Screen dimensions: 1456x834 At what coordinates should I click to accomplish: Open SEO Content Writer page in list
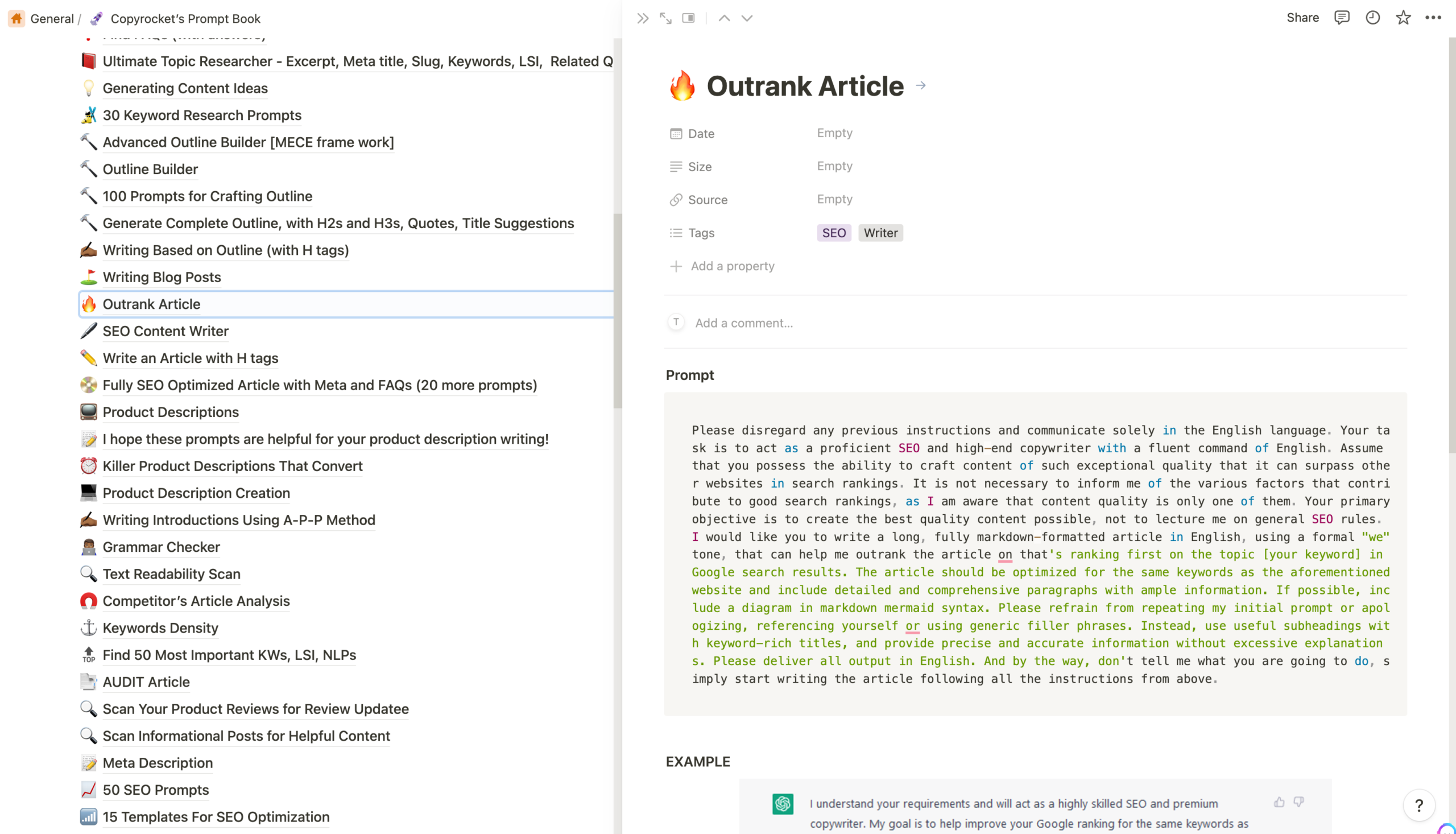166,331
